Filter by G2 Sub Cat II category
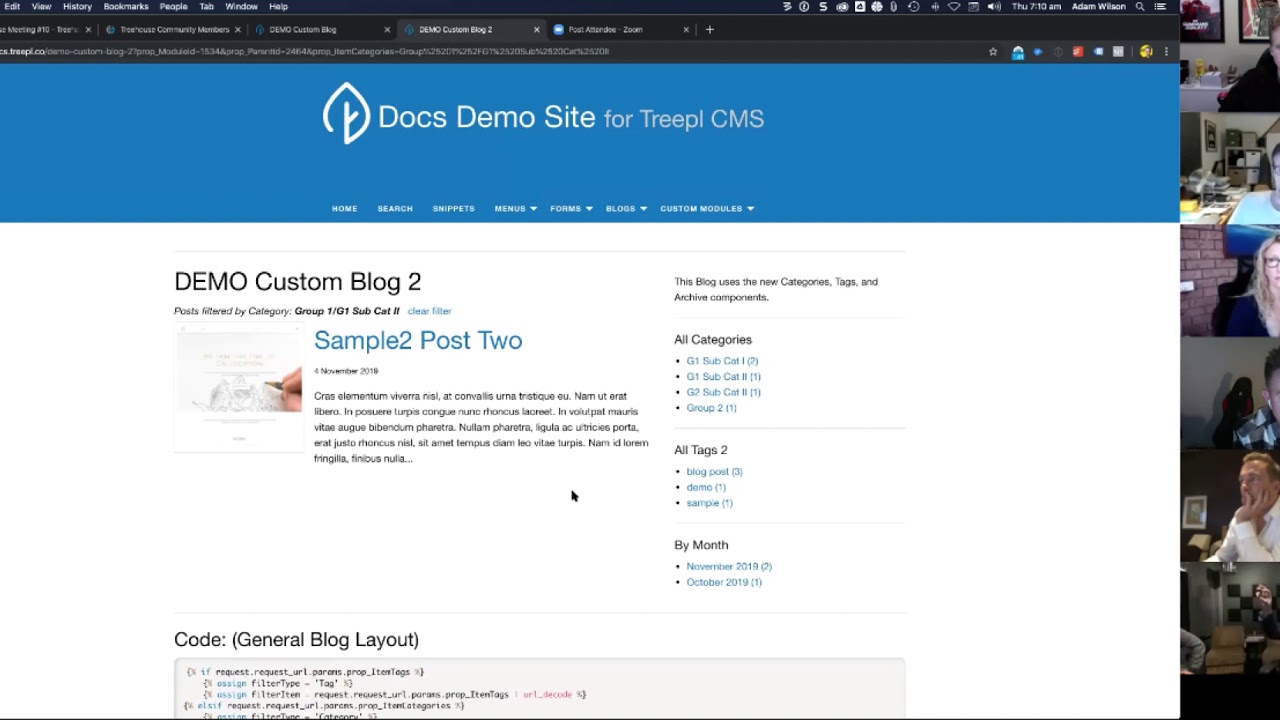This screenshot has height=720, width=1280. pos(723,392)
